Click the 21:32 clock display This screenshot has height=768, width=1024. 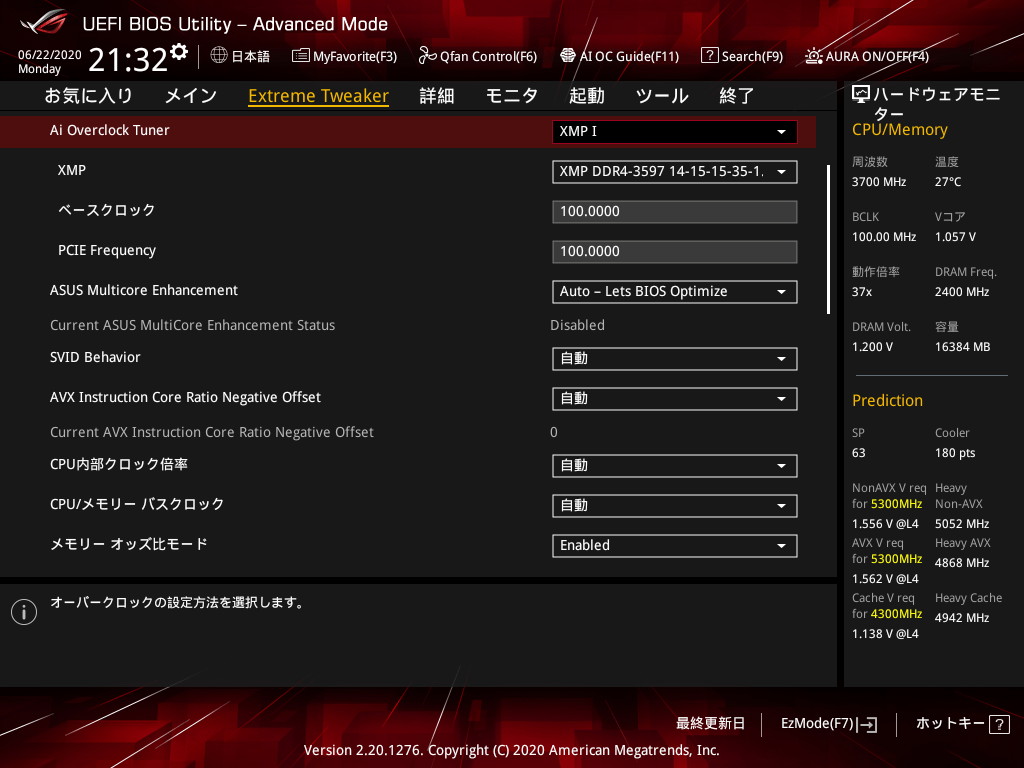tap(128, 60)
